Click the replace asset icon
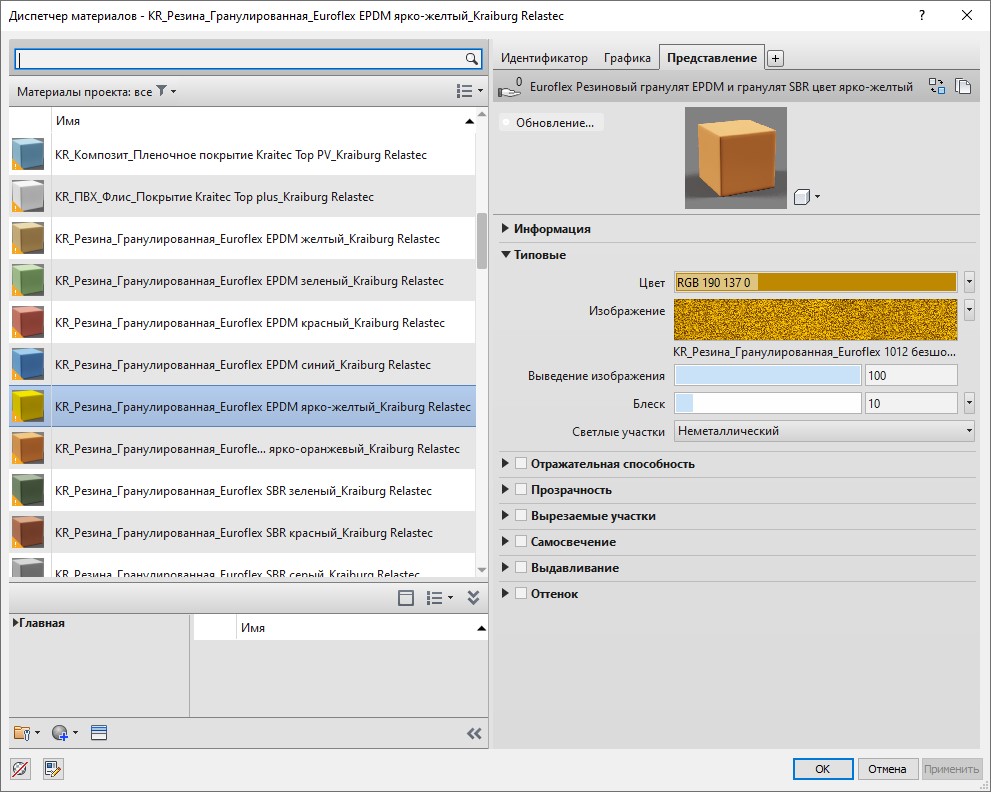 click(937, 87)
